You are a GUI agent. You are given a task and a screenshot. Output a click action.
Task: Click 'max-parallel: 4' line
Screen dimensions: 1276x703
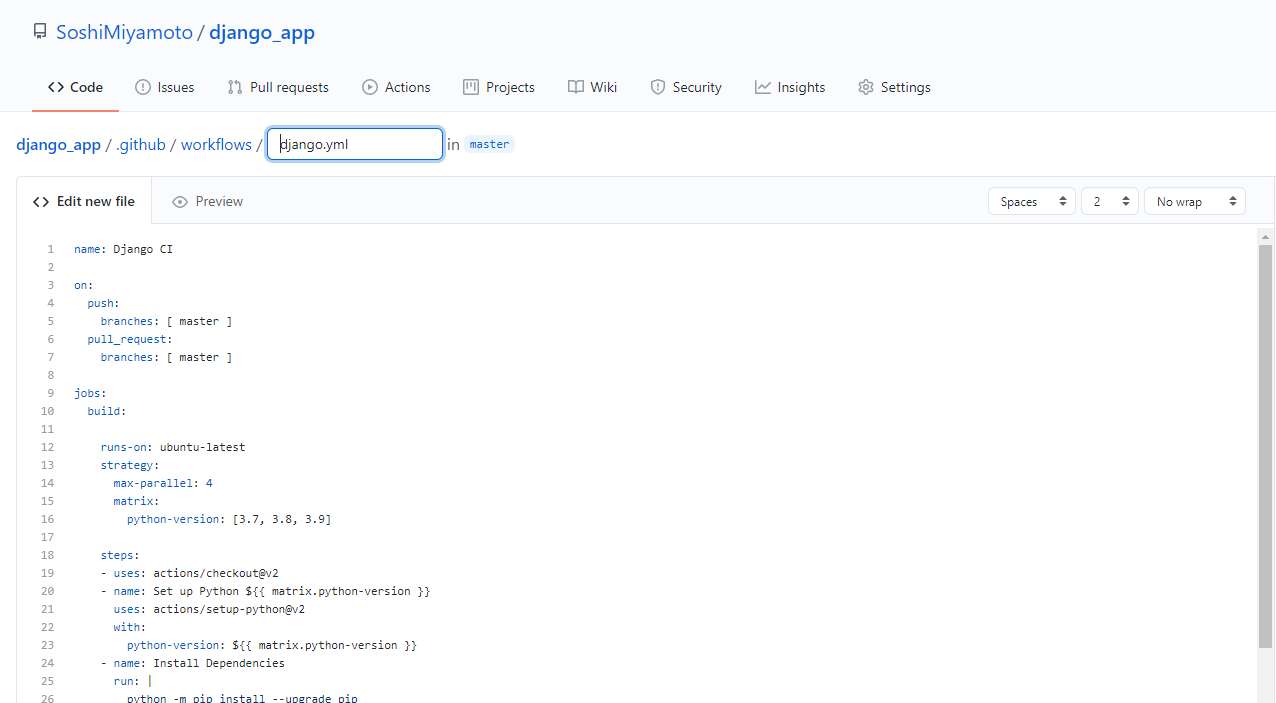(x=163, y=483)
